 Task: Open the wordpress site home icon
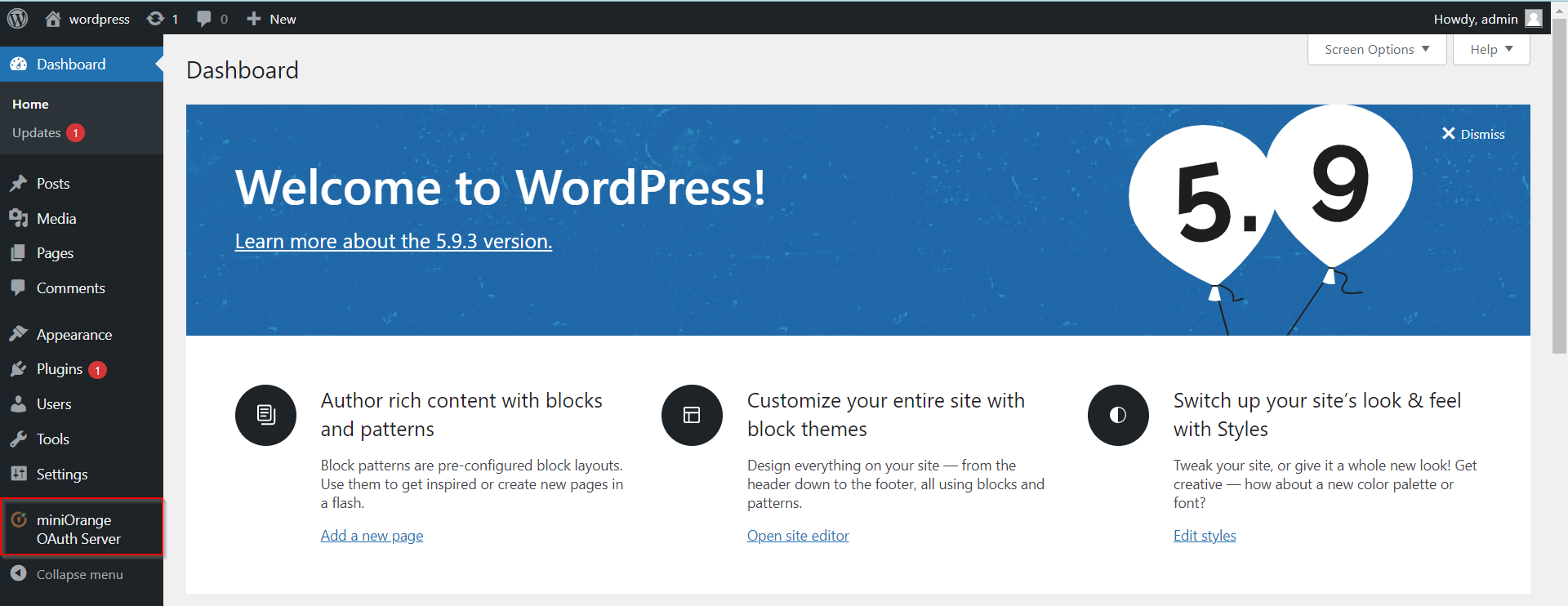coord(53,19)
